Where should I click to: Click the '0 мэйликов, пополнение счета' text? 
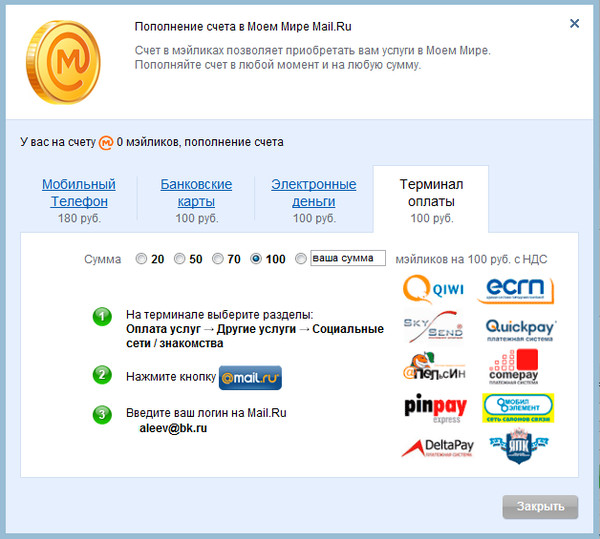tap(200, 142)
